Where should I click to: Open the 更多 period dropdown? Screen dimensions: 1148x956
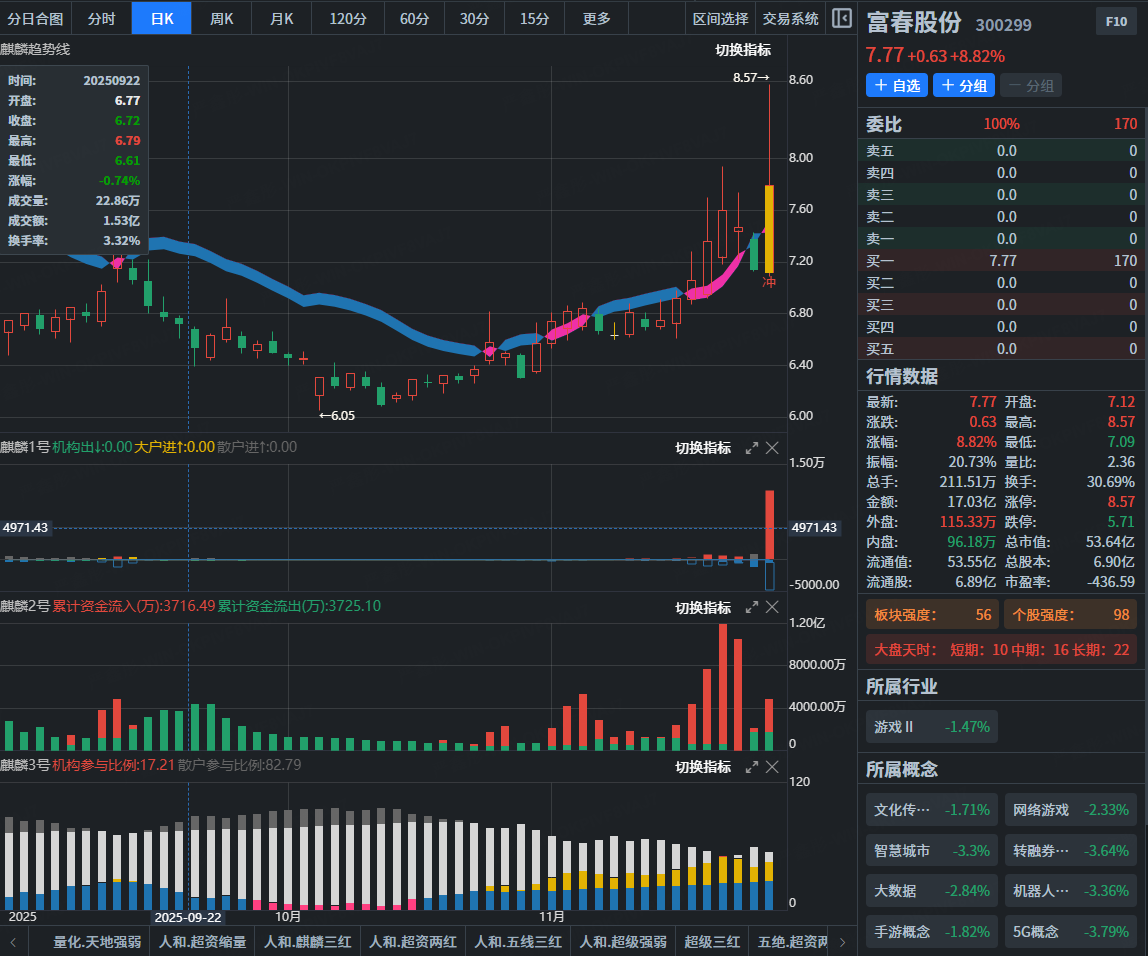[x=597, y=18]
